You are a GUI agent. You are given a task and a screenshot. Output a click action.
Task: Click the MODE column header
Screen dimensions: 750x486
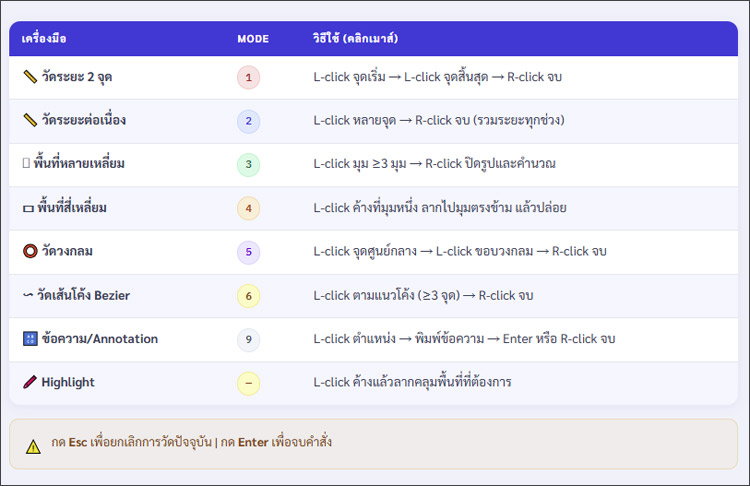point(253,39)
